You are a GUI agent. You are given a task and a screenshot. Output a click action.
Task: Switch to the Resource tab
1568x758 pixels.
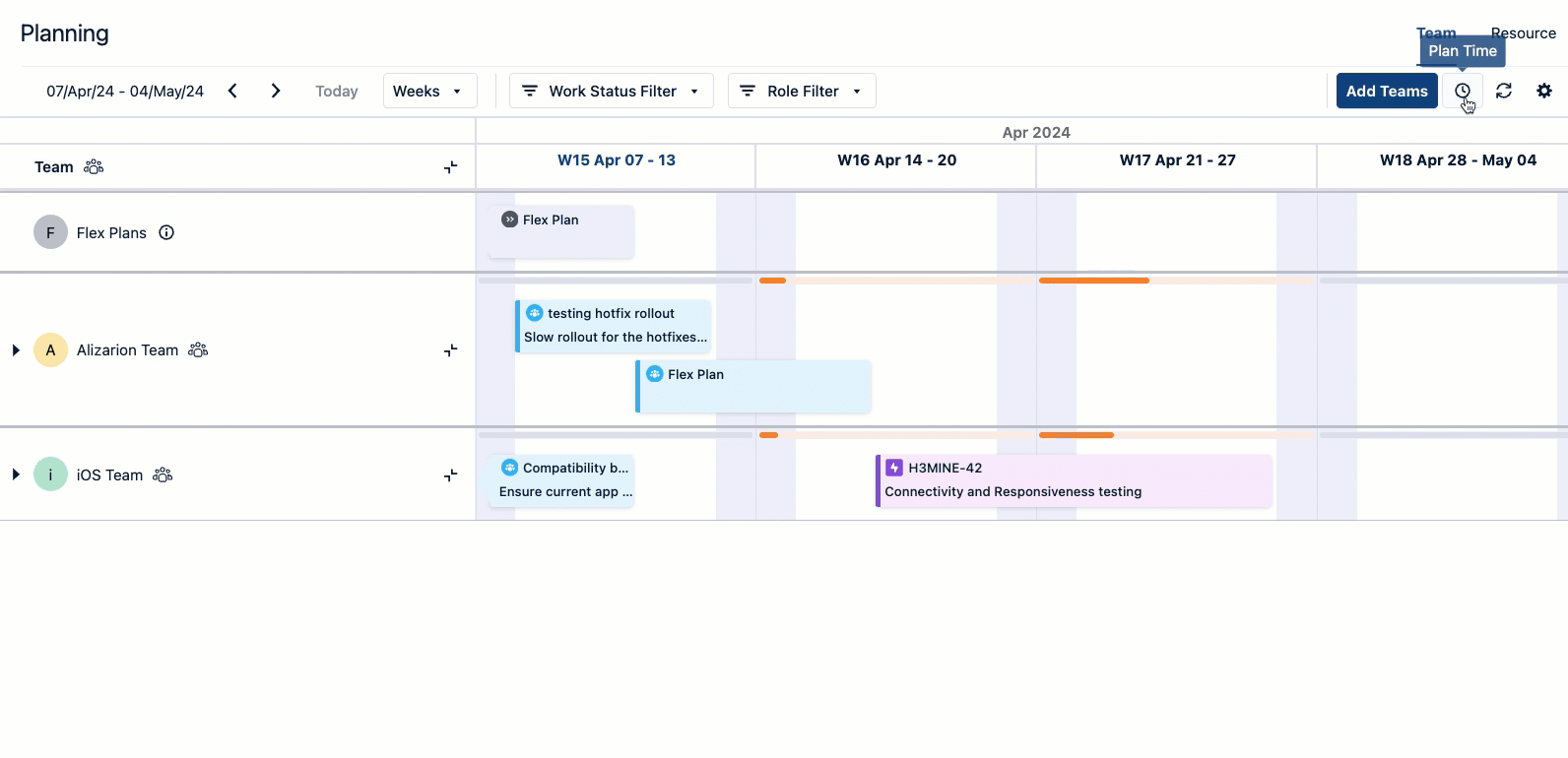[1525, 32]
